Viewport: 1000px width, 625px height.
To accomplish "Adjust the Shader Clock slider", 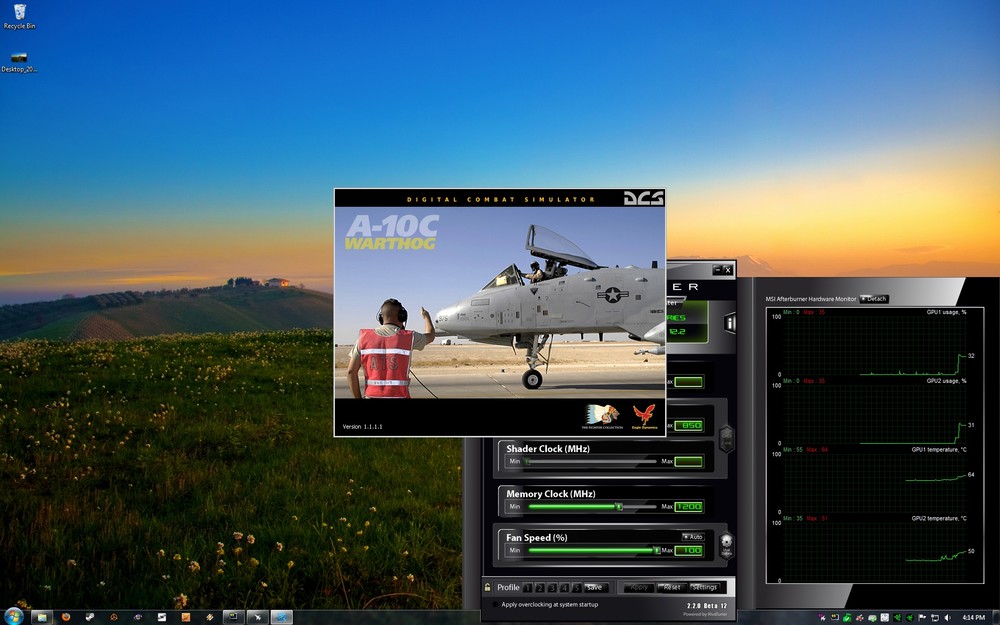I will pyautogui.click(x=591, y=461).
